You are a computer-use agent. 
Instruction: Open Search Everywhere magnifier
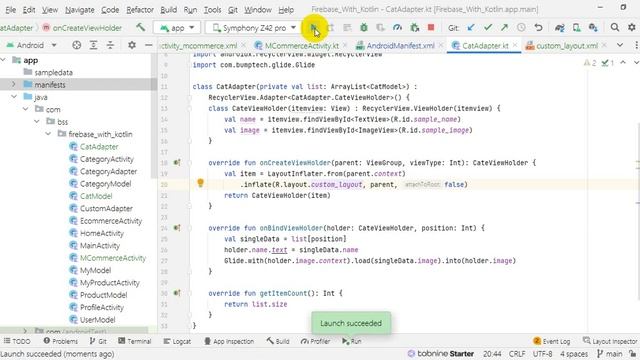click(615, 28)
